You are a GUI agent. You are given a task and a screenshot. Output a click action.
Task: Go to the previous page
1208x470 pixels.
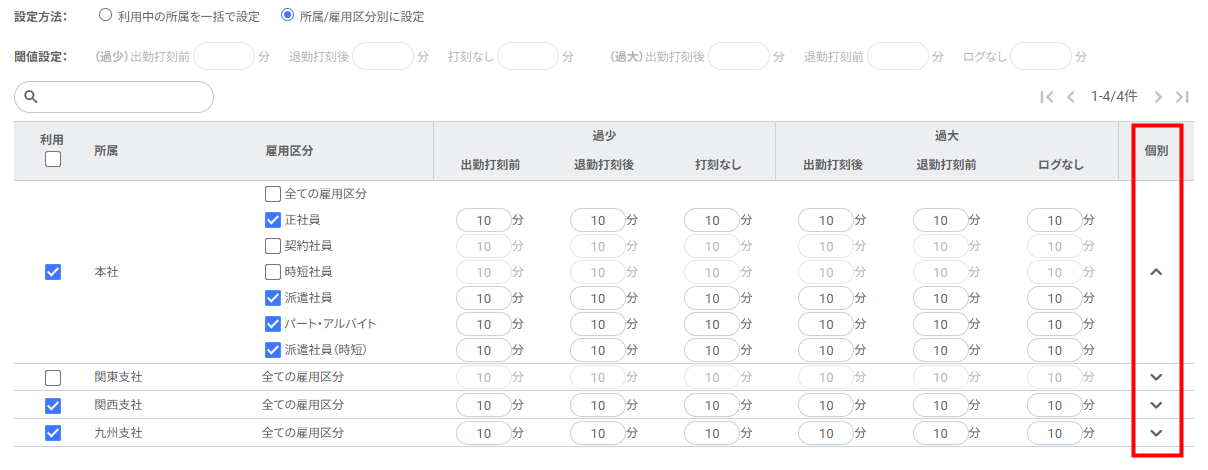(x=1070, y=97)
